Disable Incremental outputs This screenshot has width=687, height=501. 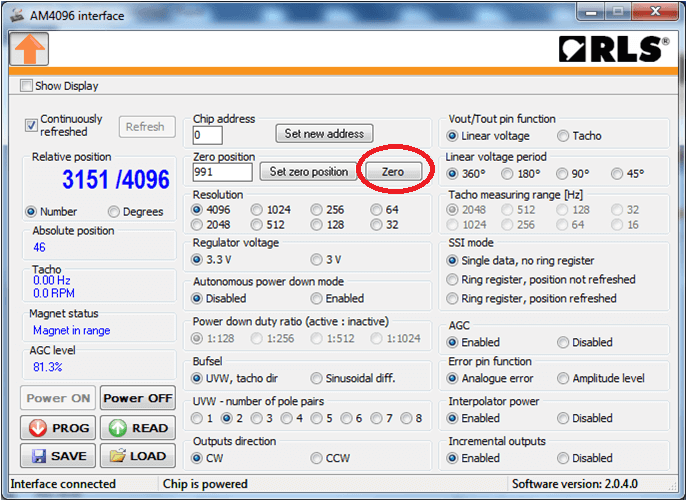pos(585,458)
